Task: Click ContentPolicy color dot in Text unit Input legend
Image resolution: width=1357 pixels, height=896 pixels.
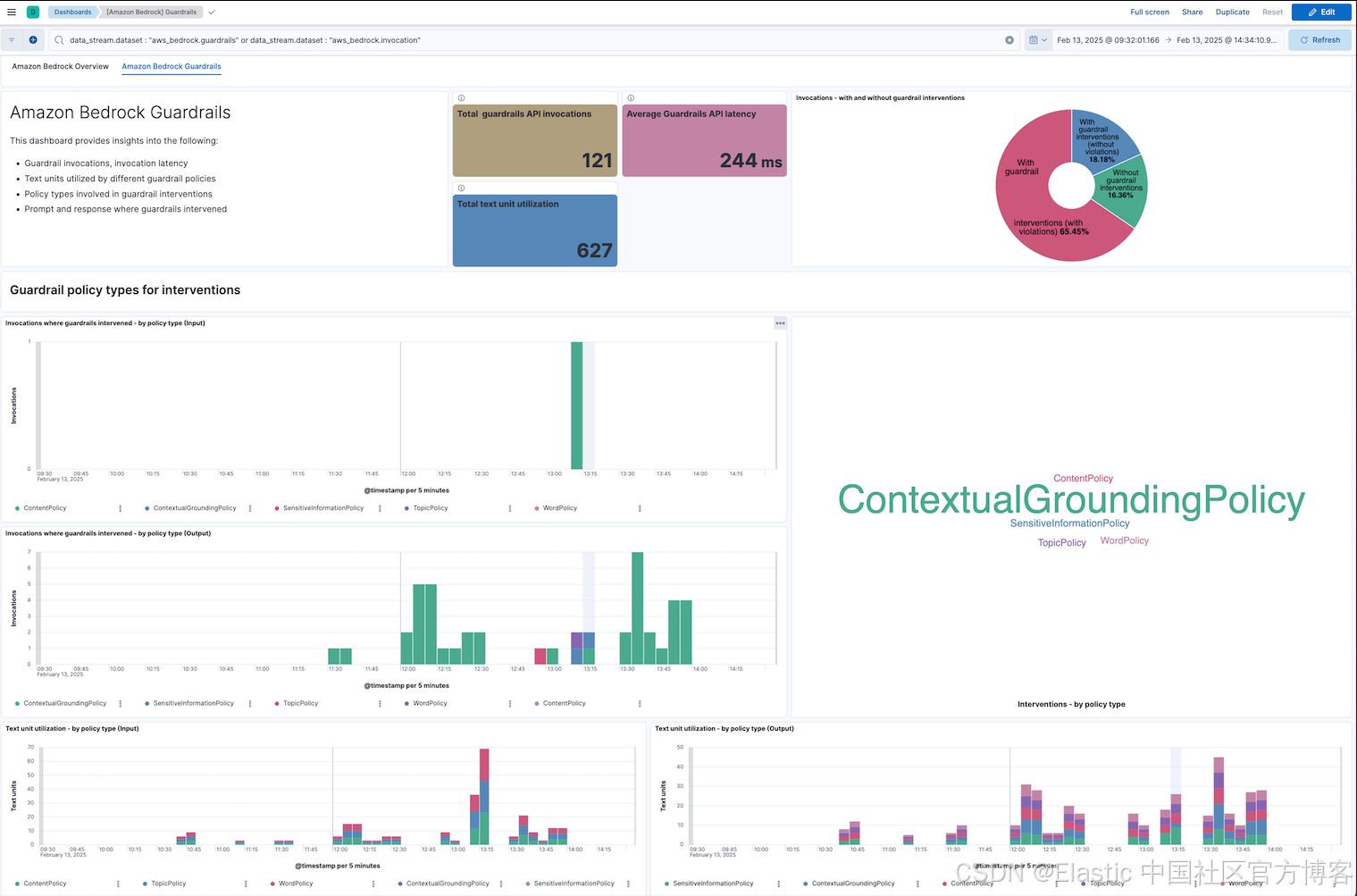Action: point(18,883)
